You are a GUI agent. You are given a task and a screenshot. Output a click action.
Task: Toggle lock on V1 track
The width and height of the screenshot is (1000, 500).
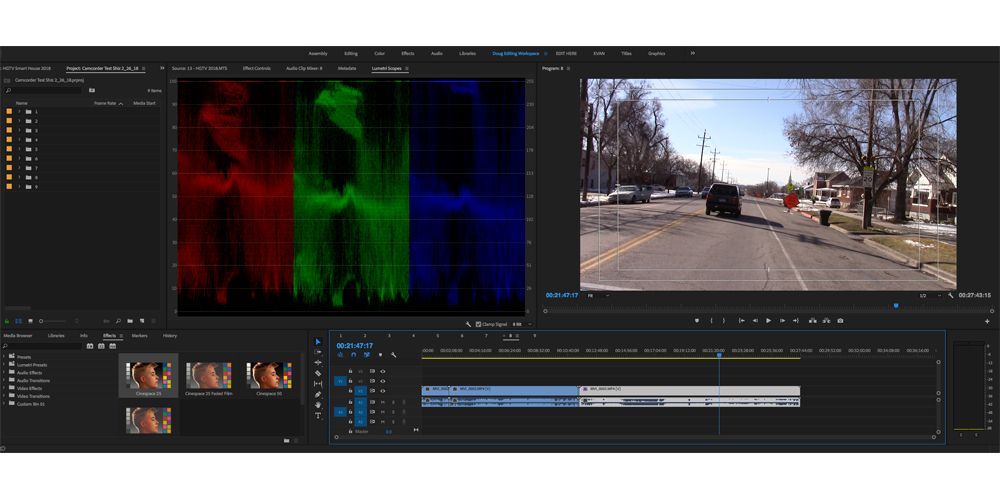click(x=350, y=391)
